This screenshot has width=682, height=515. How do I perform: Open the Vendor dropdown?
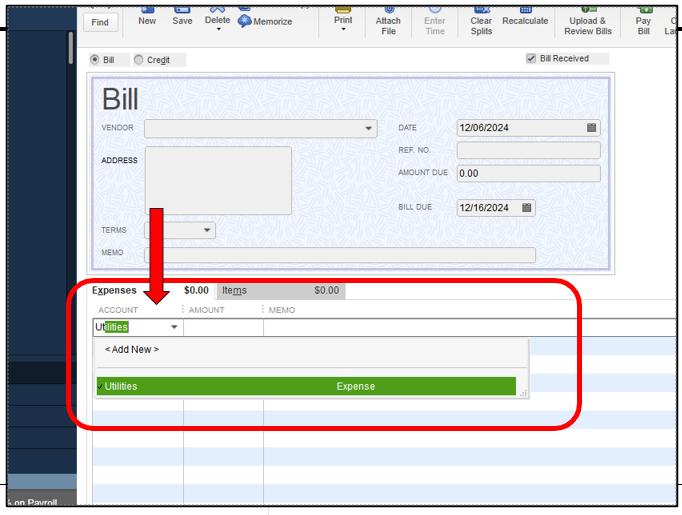[368, 128]
